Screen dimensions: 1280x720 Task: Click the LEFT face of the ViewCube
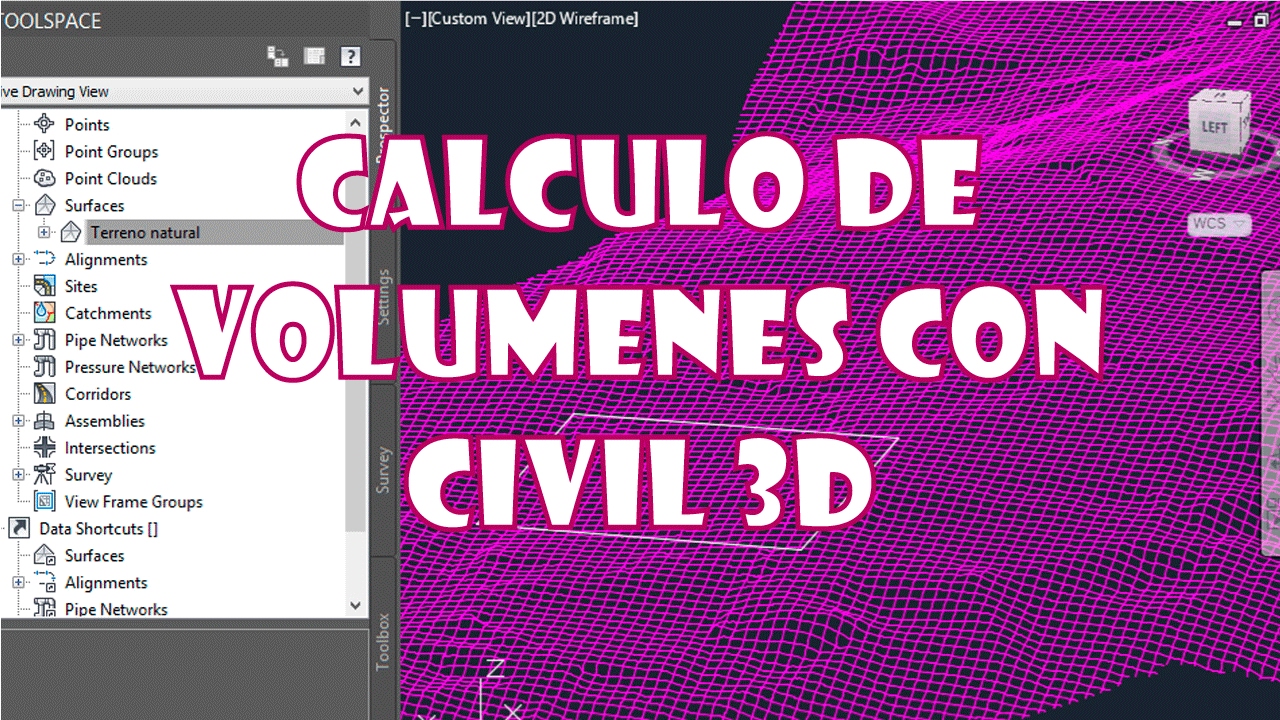1214,127
